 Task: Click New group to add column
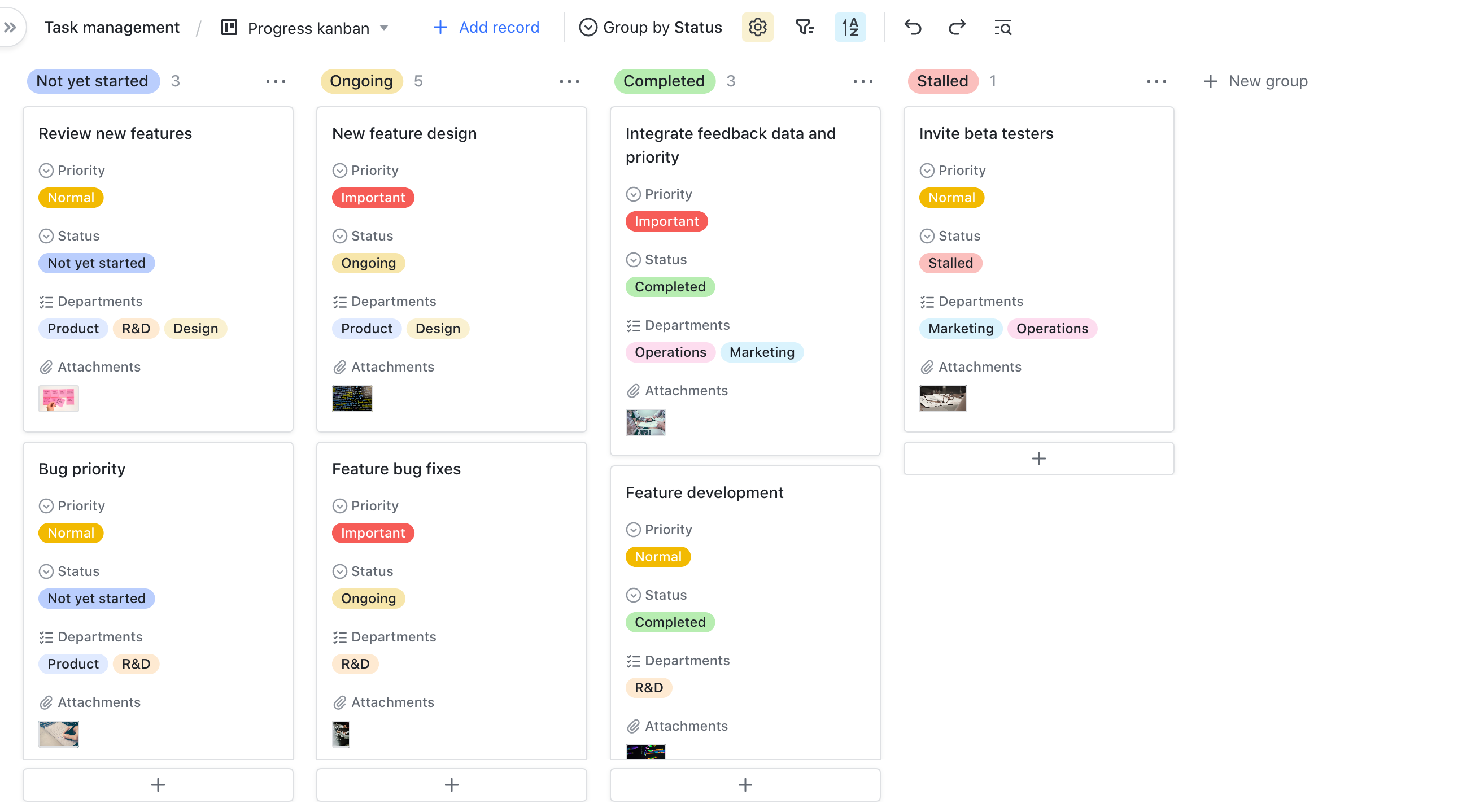pos(1255,81)
